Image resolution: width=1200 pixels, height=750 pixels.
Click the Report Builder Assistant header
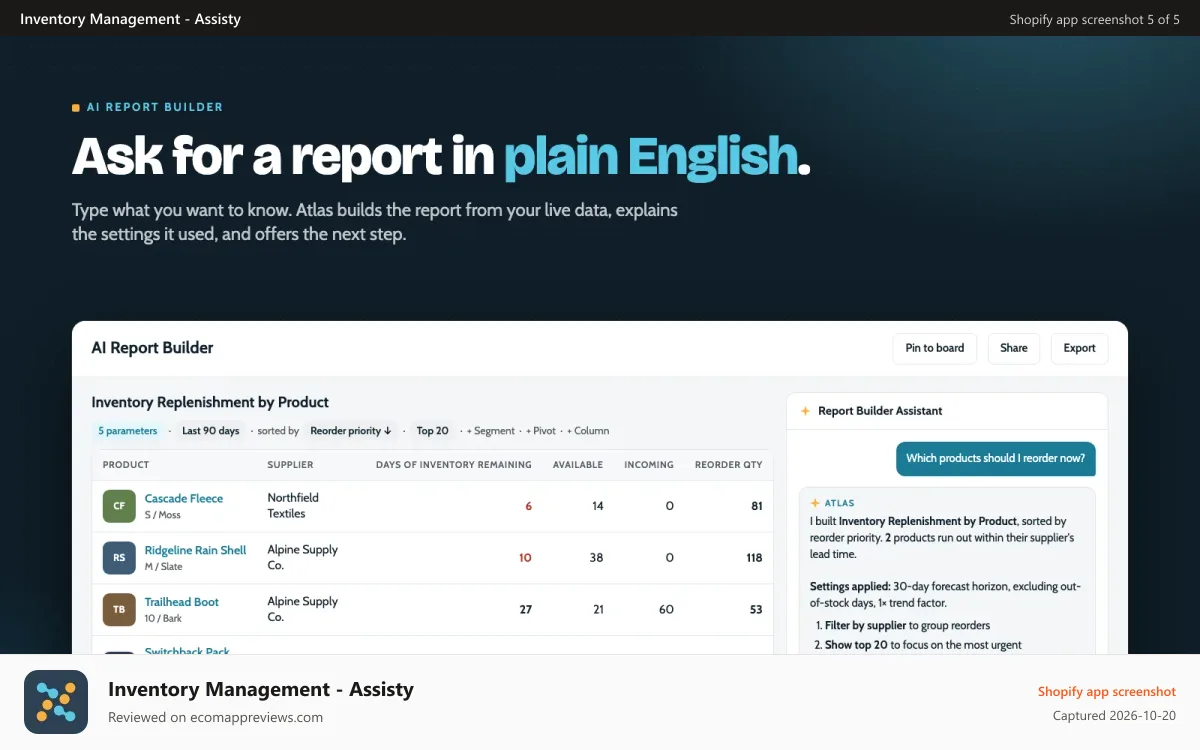click(880, 411)
